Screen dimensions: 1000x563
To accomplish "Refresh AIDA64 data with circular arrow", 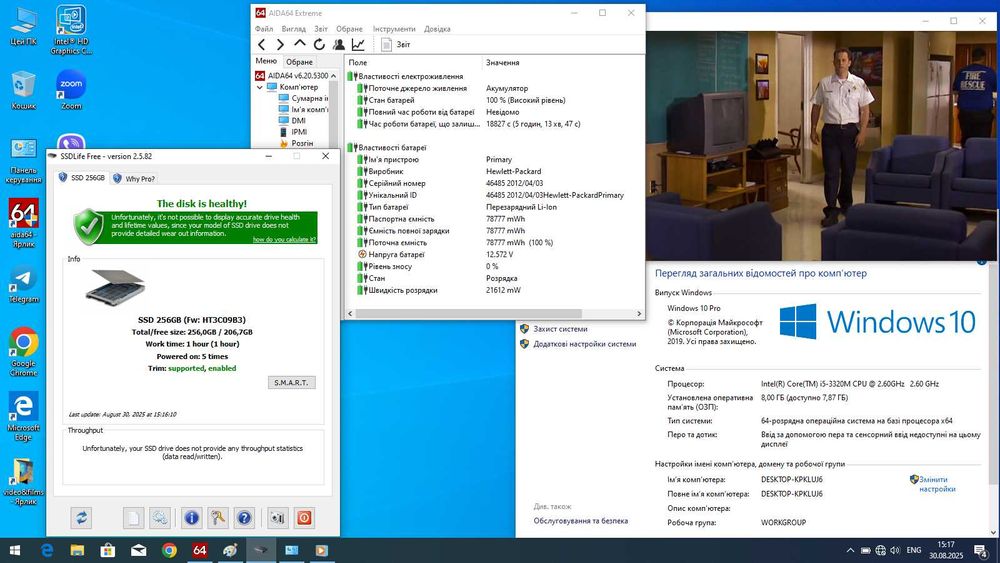I will point(320,44).
